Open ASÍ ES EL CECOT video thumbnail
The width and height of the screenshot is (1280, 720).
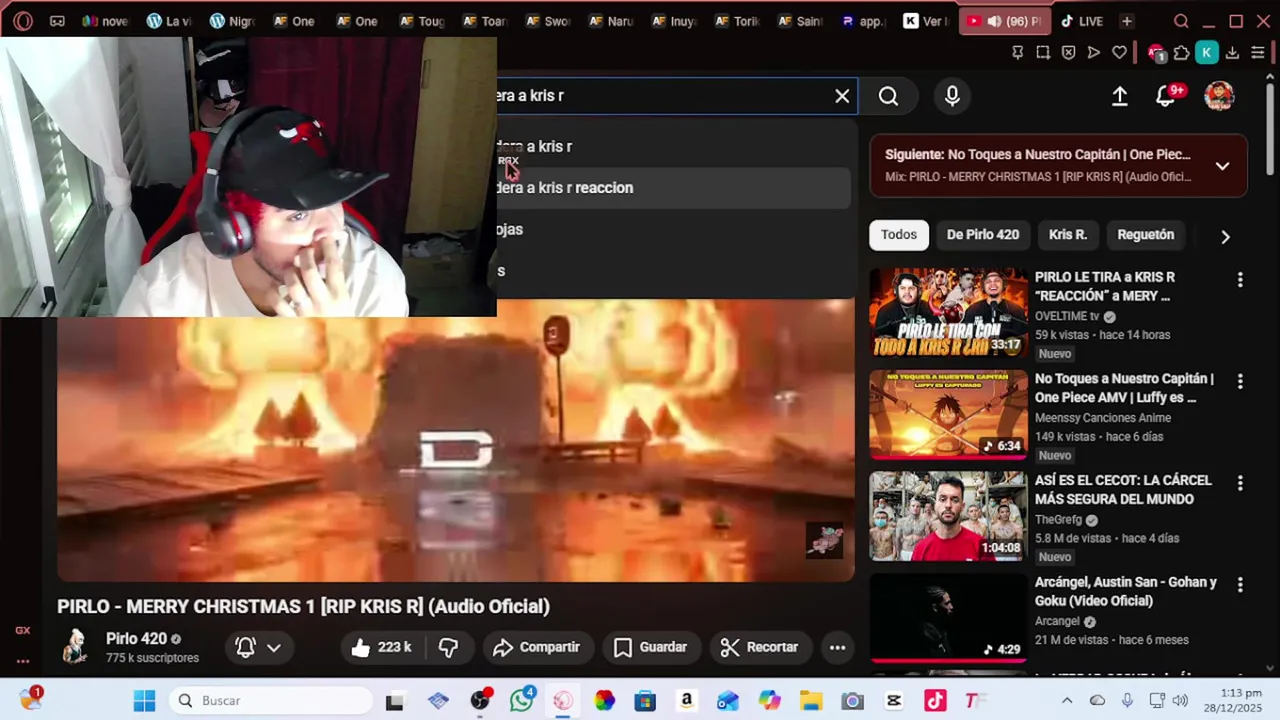pyautogui.click(x=948, y=516)
